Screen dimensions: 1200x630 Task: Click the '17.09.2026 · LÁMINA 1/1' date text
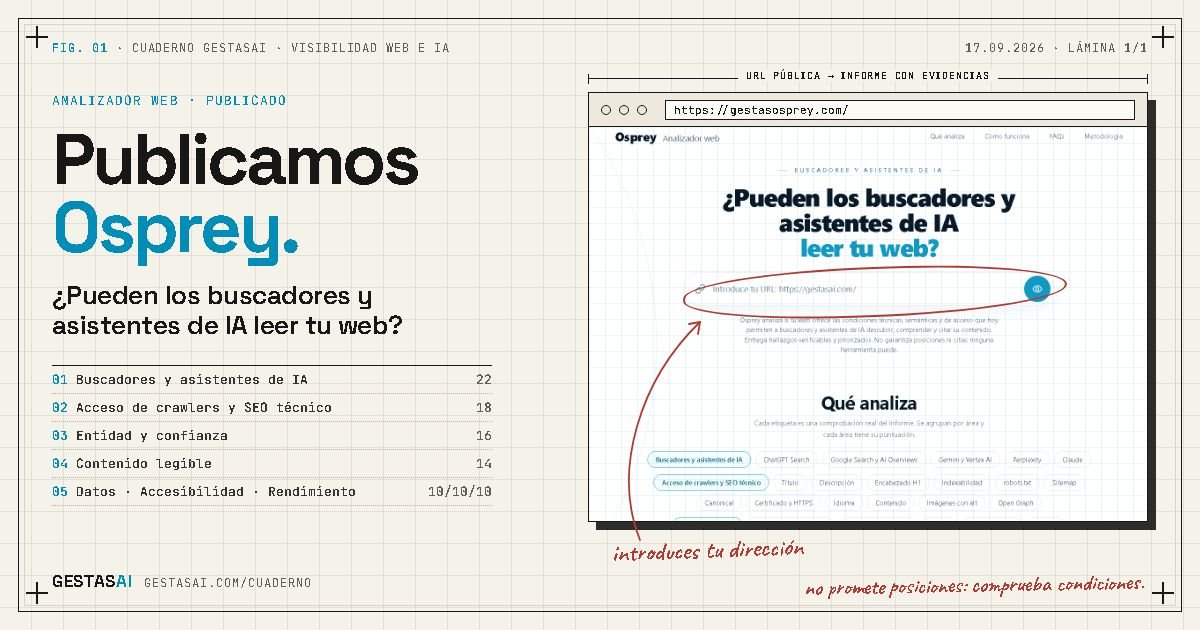(1056, 48)
